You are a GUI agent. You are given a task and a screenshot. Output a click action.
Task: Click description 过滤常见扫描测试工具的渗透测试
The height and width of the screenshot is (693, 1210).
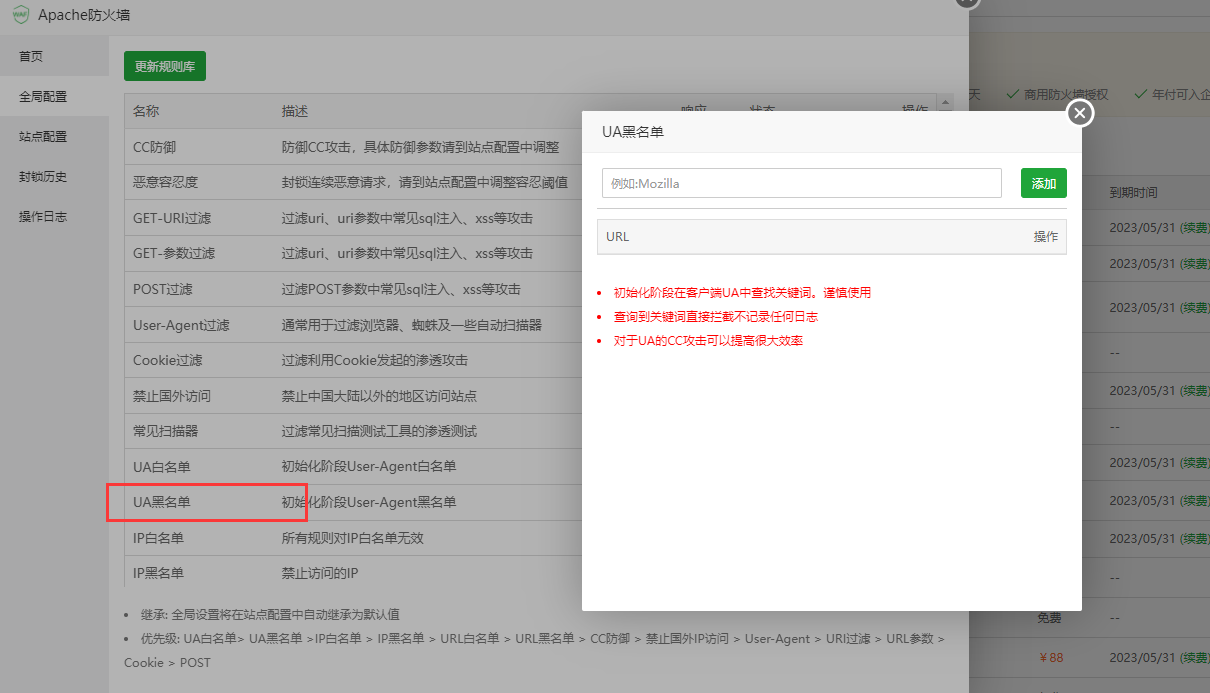pyautogui.click(x=379, y=431)
